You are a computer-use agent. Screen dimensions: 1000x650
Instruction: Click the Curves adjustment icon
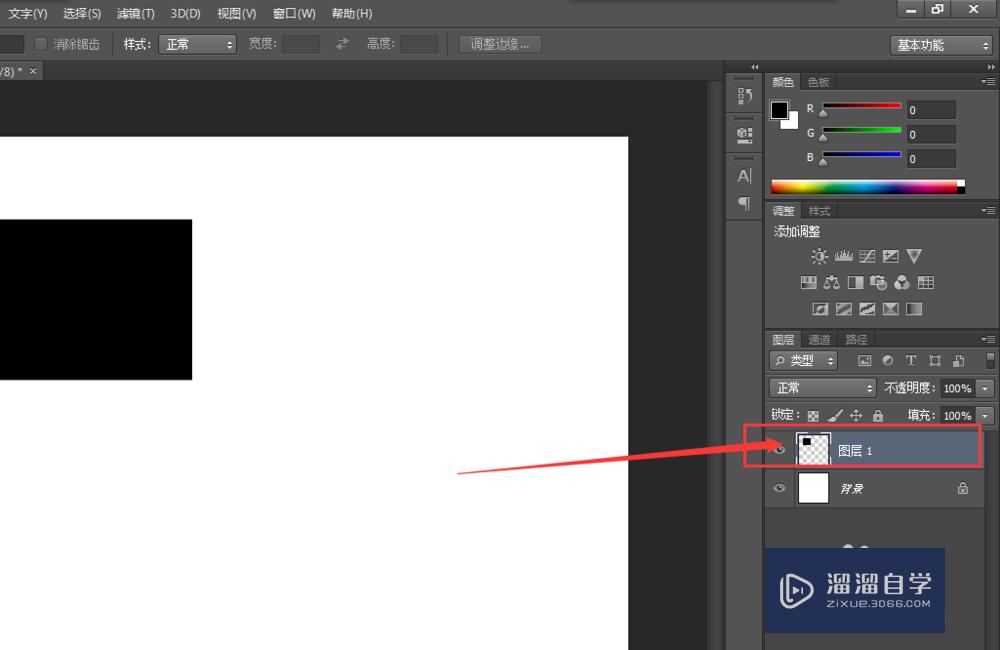[x=867, y=257]
